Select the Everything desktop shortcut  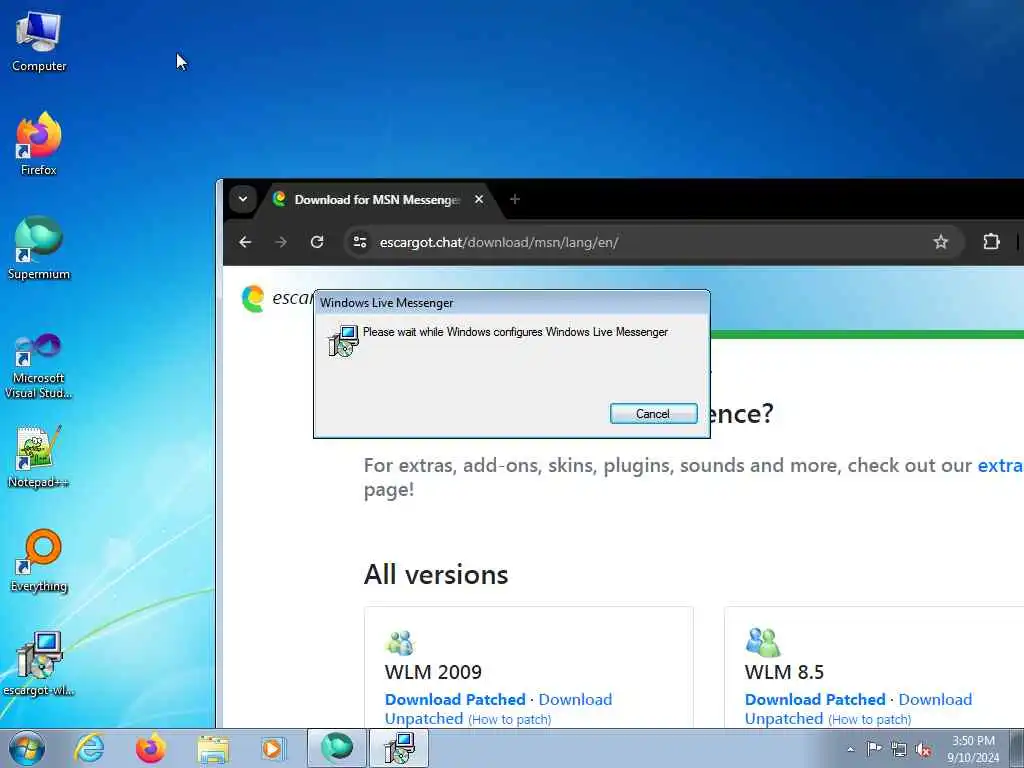coord(39,560)
